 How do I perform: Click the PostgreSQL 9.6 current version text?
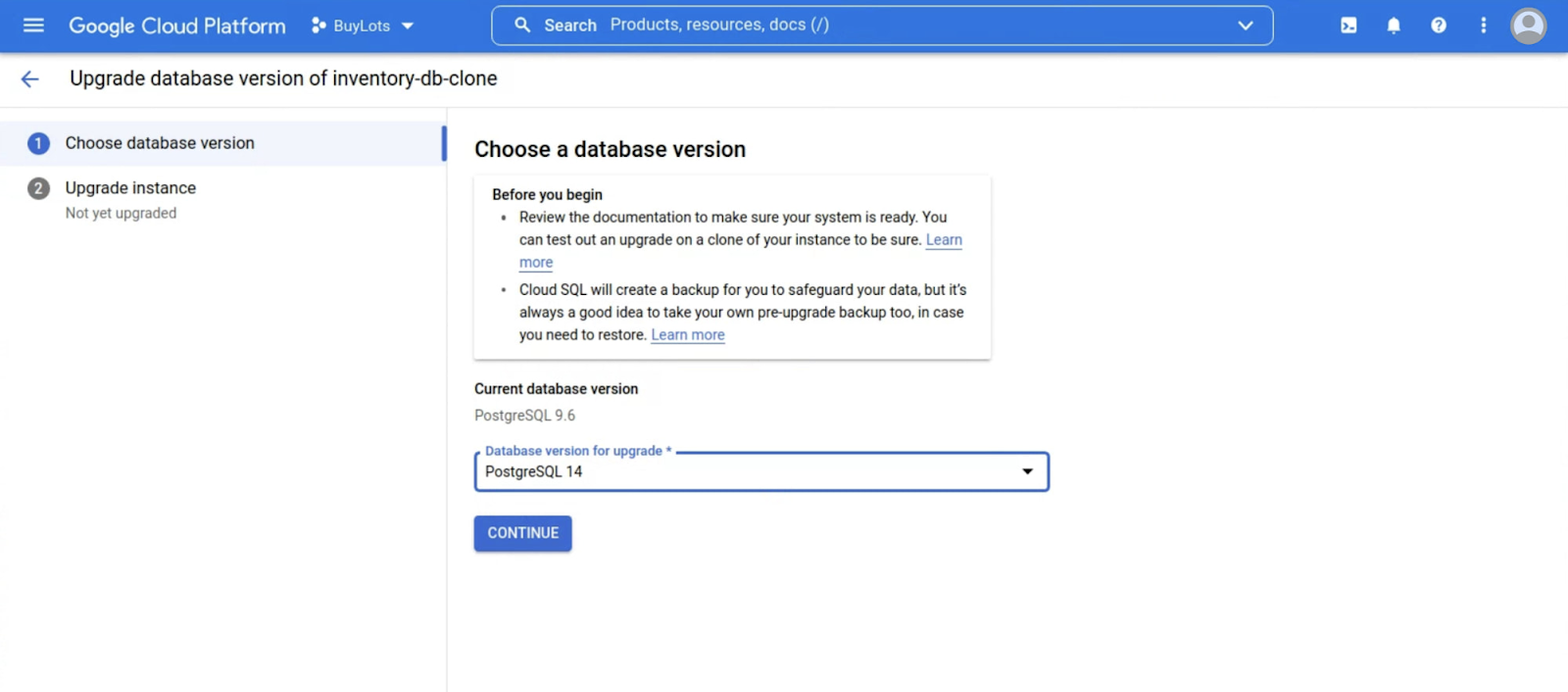point(524,416)
